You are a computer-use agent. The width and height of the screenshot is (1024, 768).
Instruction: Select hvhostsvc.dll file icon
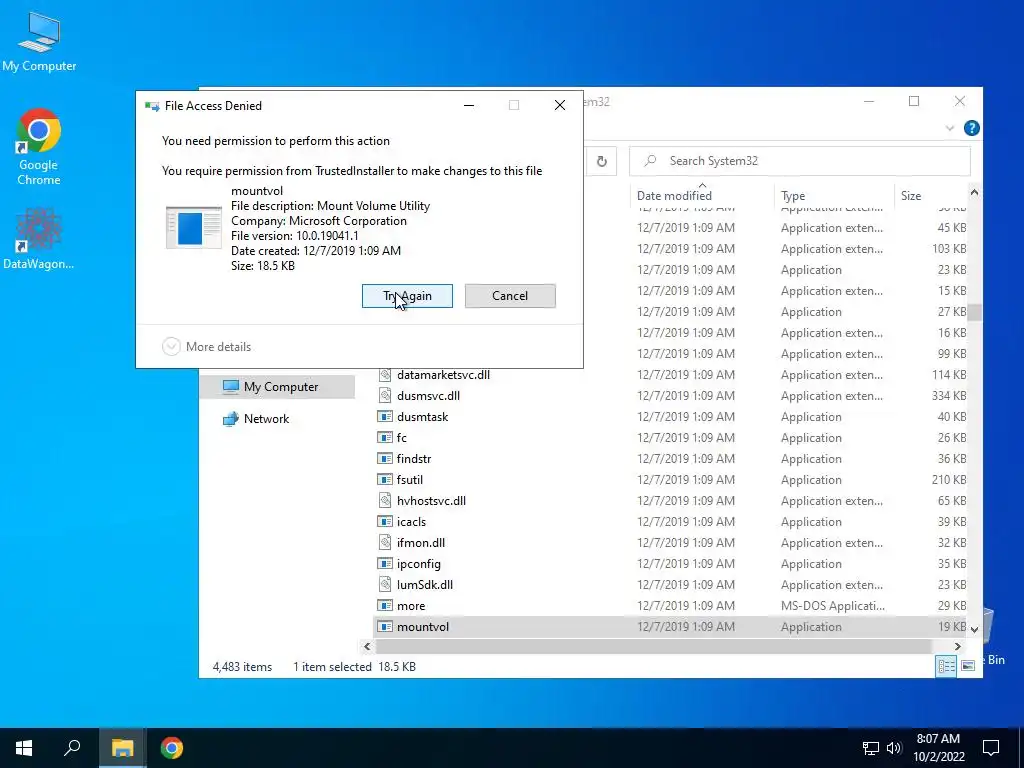click(x=385, y=501)
